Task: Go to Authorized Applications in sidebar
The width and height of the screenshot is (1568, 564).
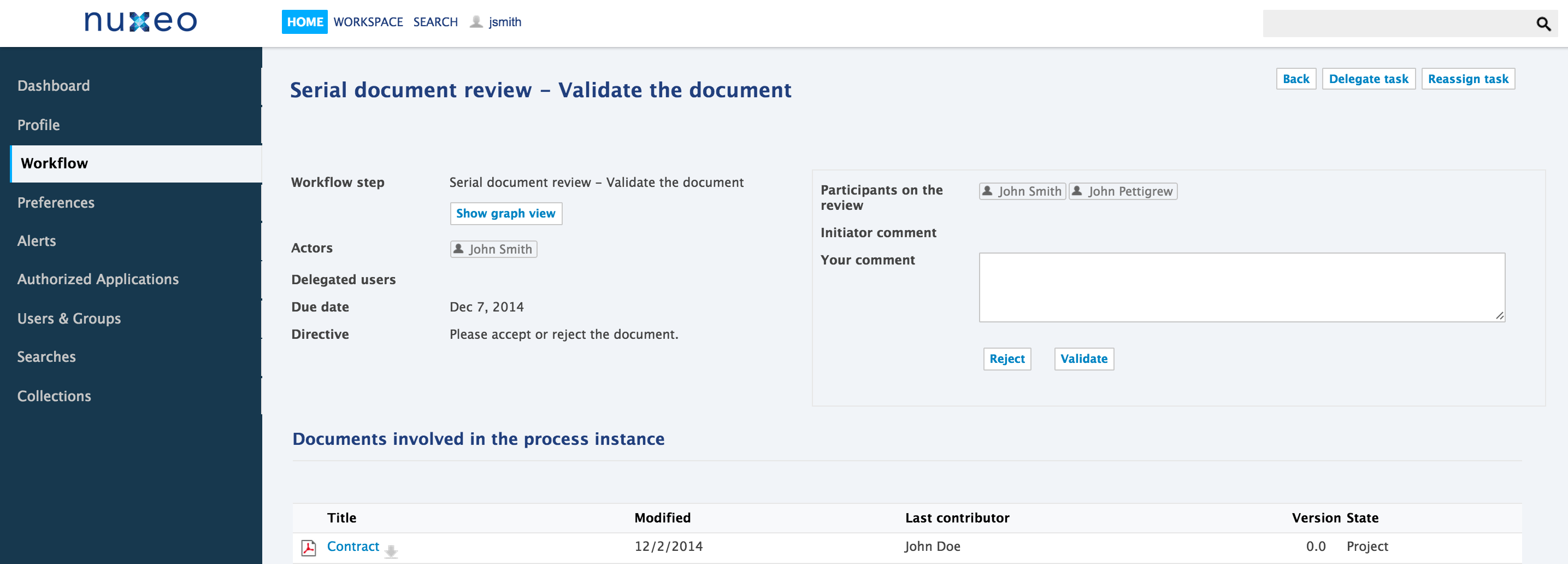Action: point(98,279)
